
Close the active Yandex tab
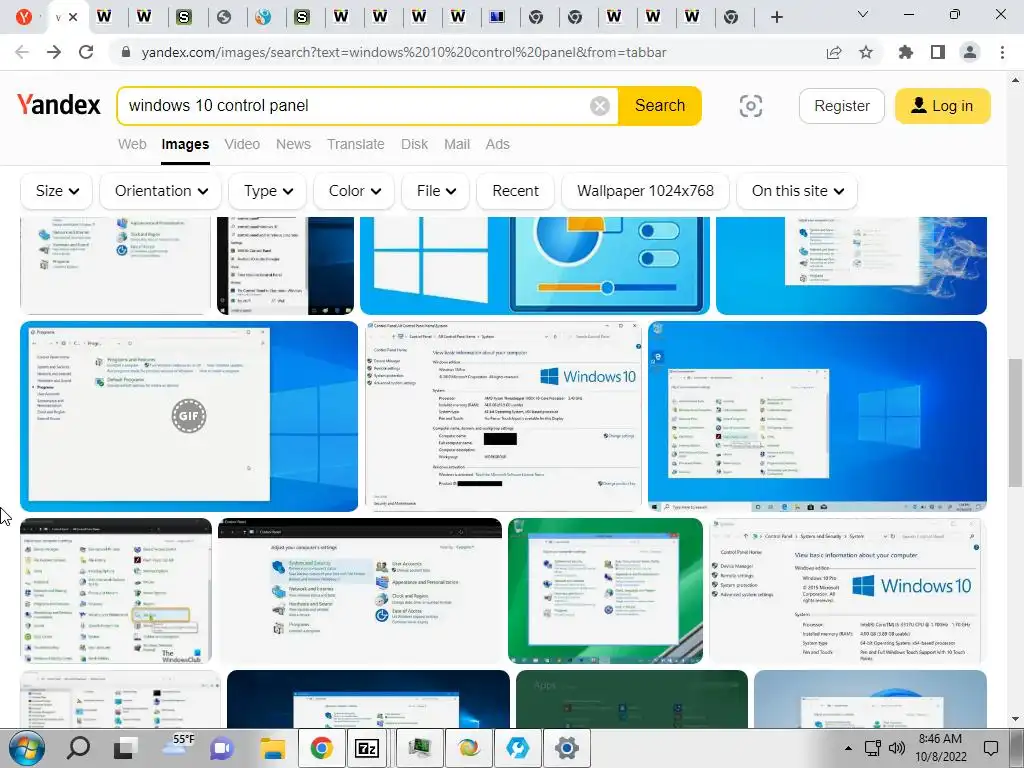73,17
